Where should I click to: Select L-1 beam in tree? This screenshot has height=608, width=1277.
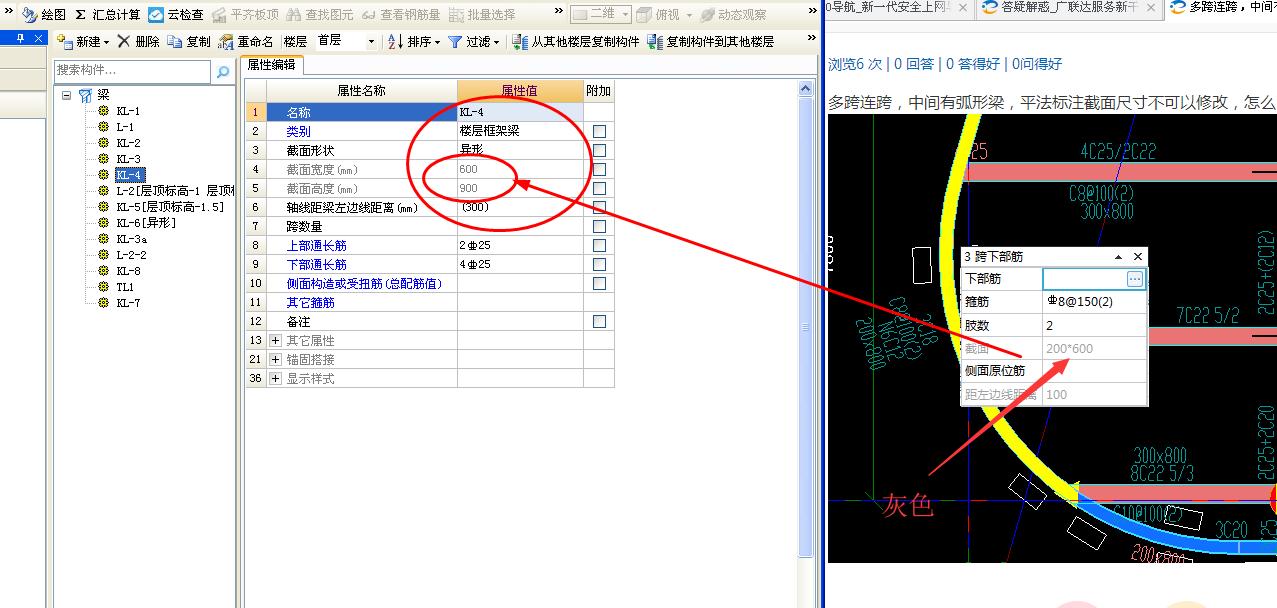click(125, 127)
